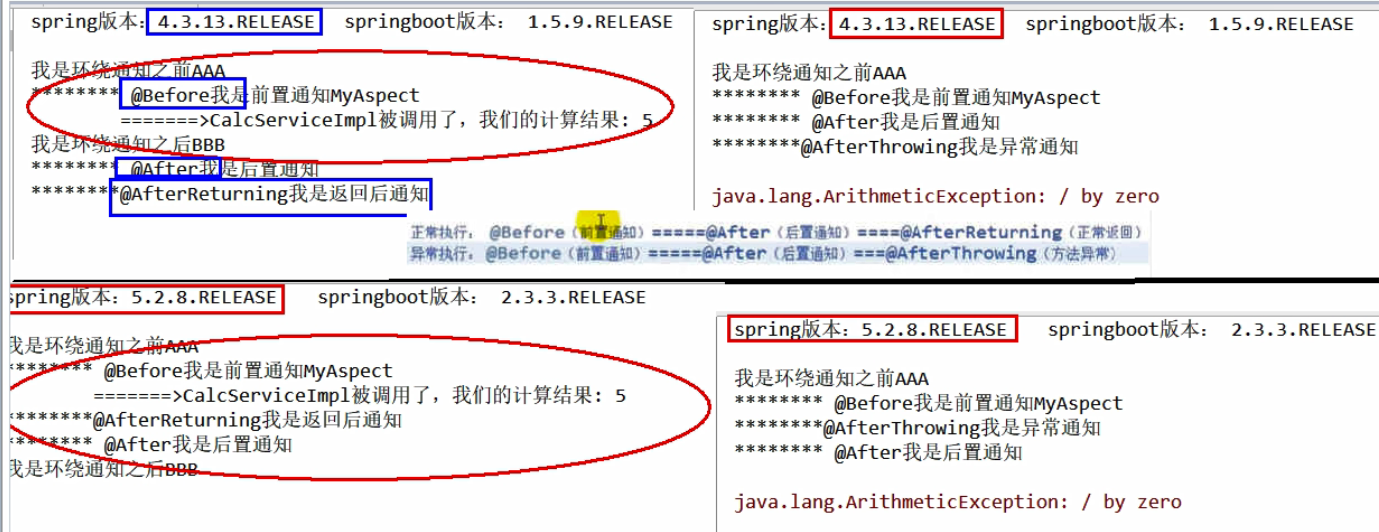Click the 正常执行 order summary line
Screen dimensions: 1379x532
[775, 232]
